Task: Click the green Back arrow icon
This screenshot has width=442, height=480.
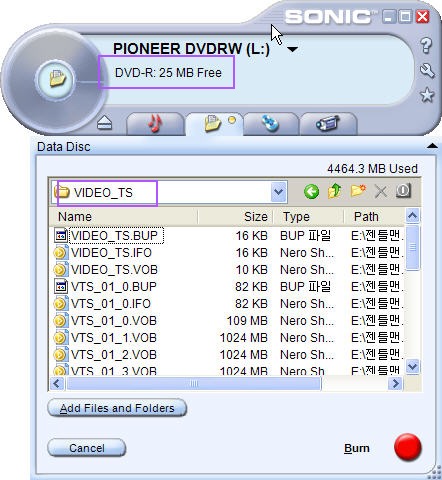Action: 311,192
